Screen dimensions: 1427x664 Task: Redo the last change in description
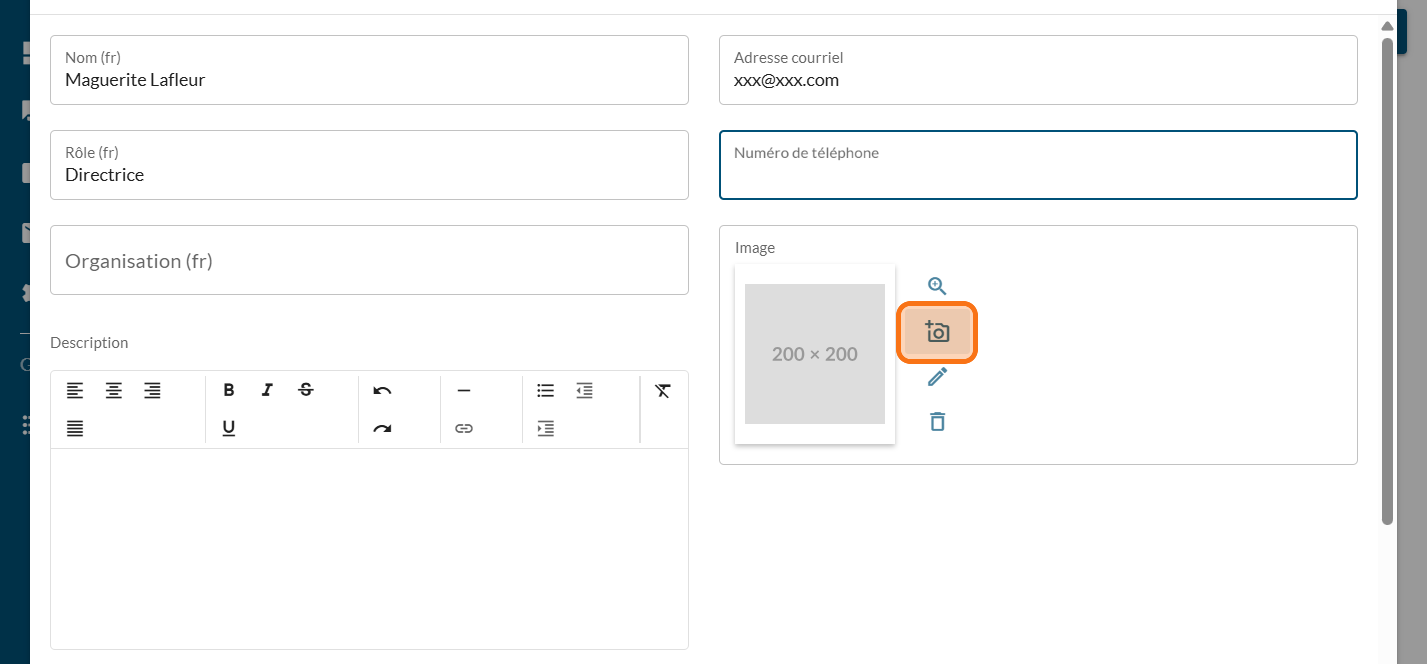382,428
